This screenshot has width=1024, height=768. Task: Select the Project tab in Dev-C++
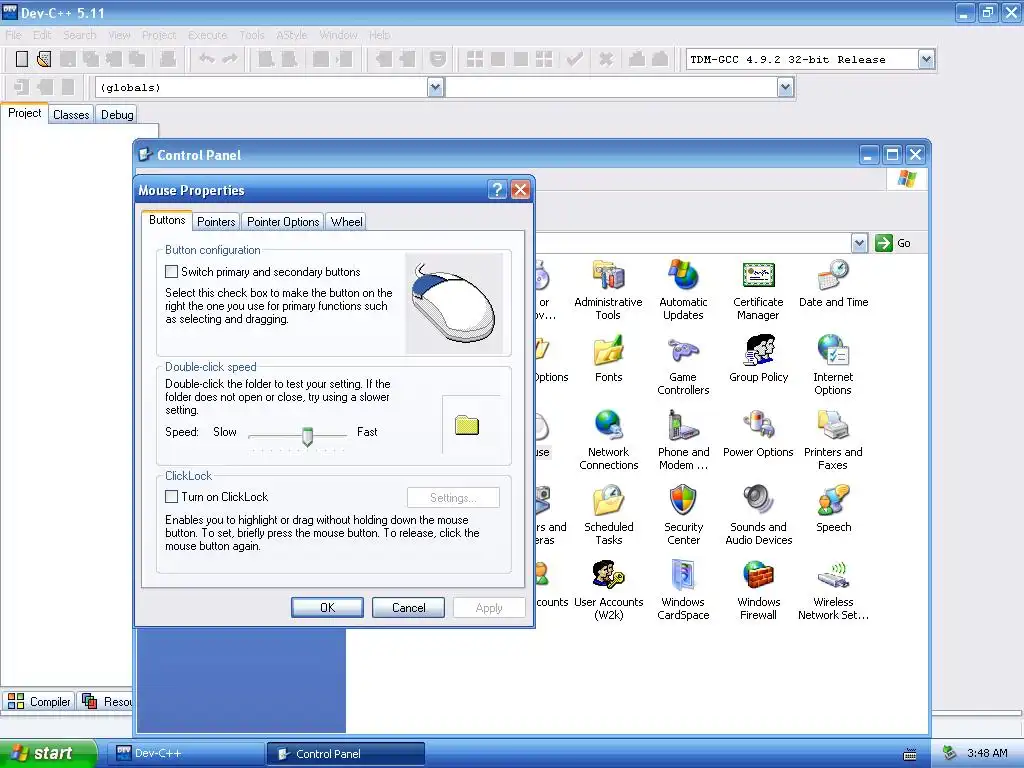[x=25, y=113]
